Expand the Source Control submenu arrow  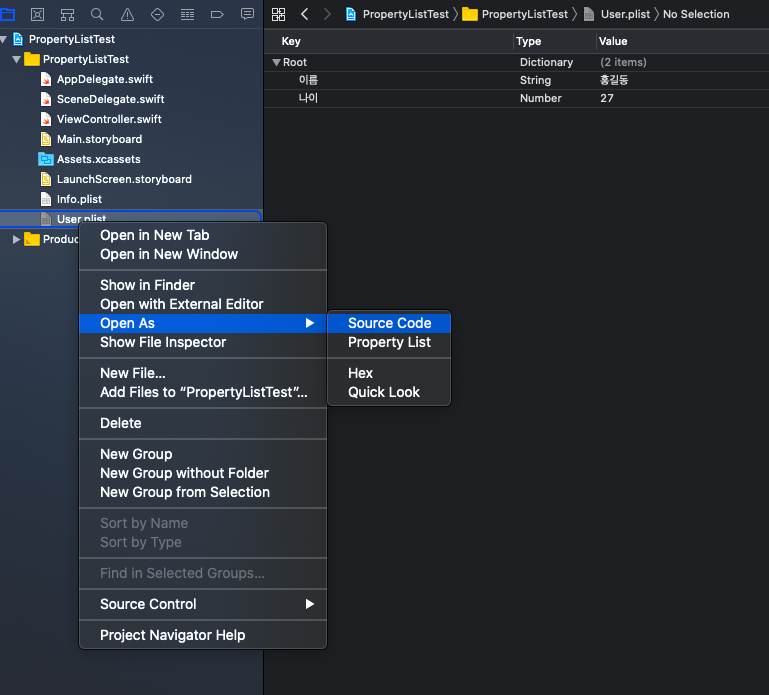pyautogui.click(x=309, y=604)
